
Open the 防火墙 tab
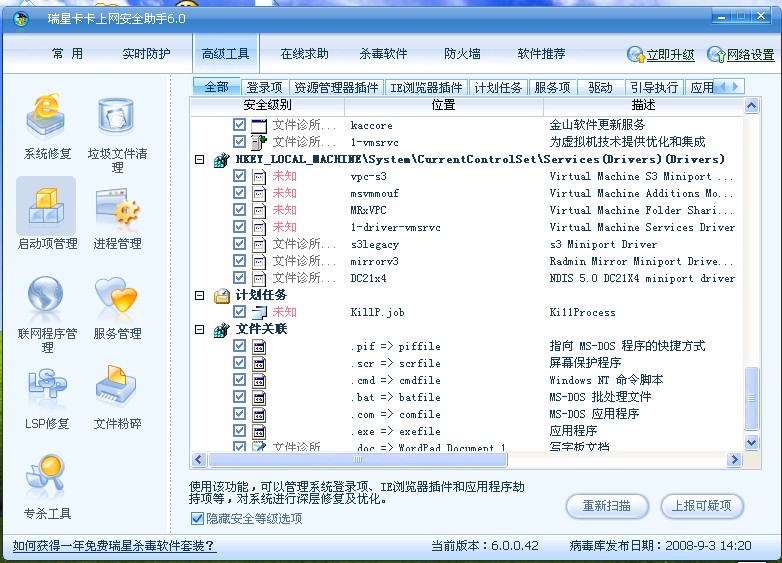click(x=462, y=54)
